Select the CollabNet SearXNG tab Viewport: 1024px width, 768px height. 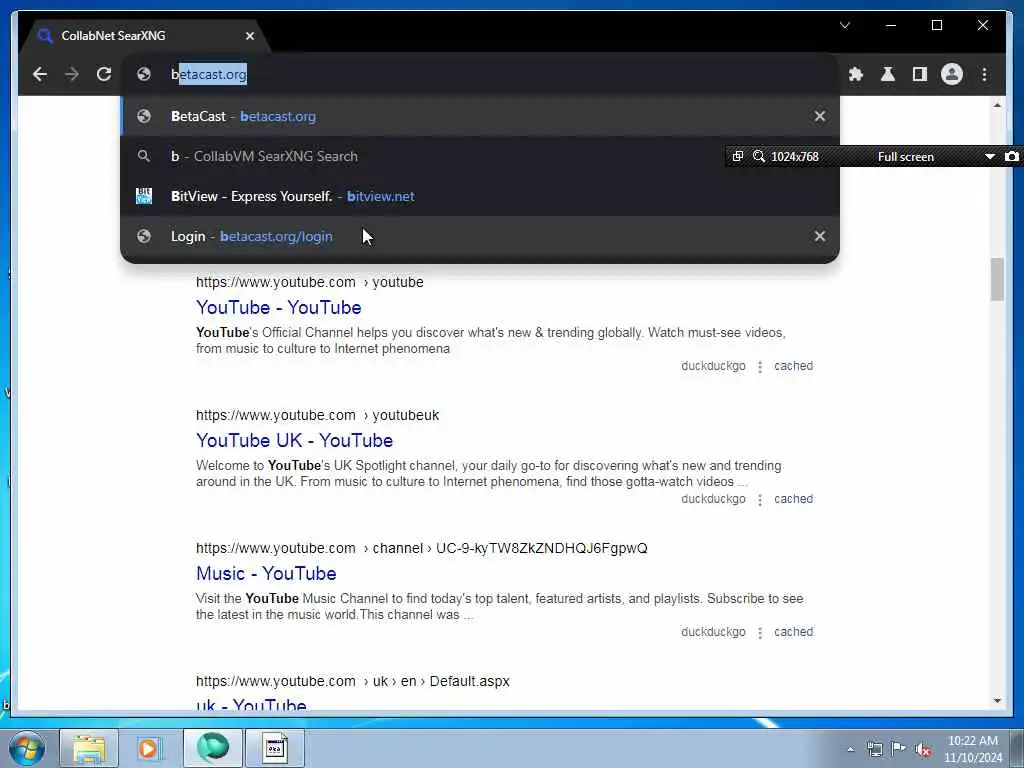[145, 36]
